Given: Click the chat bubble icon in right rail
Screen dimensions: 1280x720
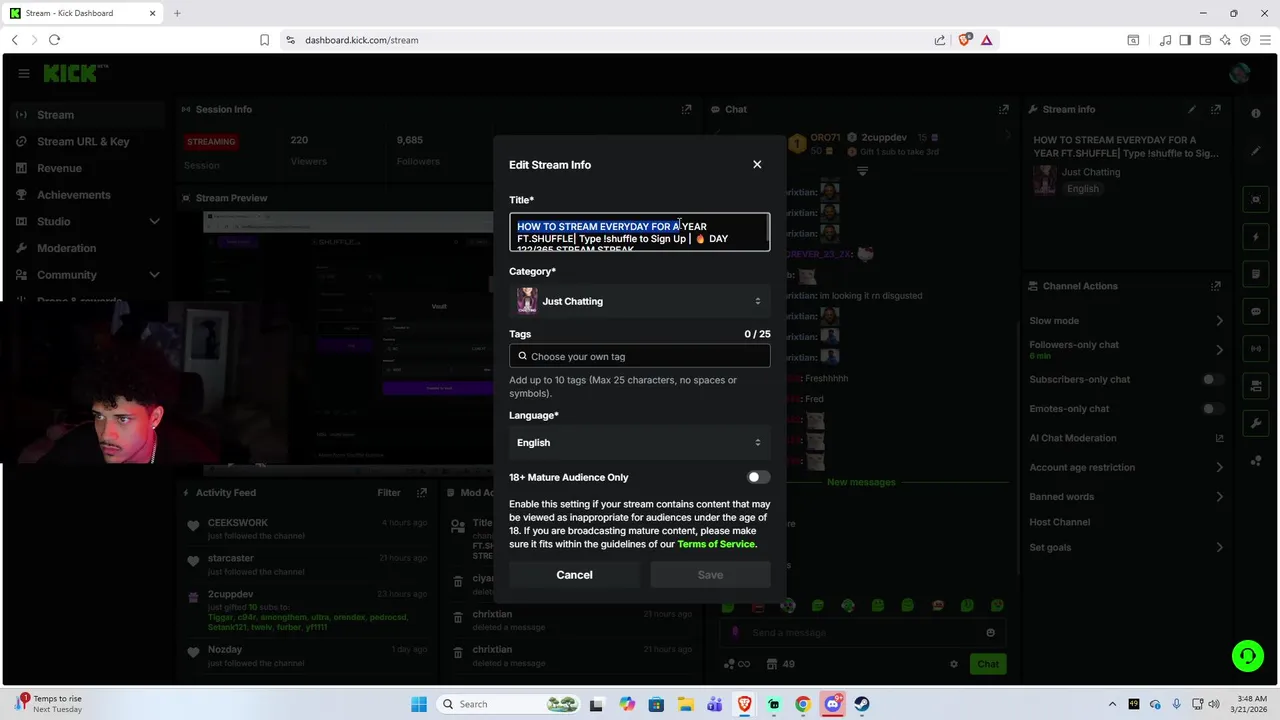Looking at the screenshot, I should click(x=1256, y=312).
